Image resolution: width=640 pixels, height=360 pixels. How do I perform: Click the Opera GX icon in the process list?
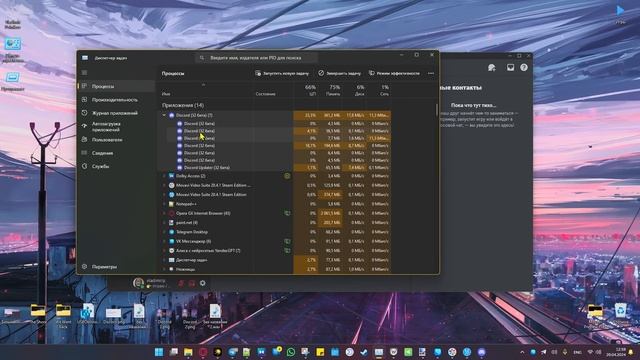point(172,213)
